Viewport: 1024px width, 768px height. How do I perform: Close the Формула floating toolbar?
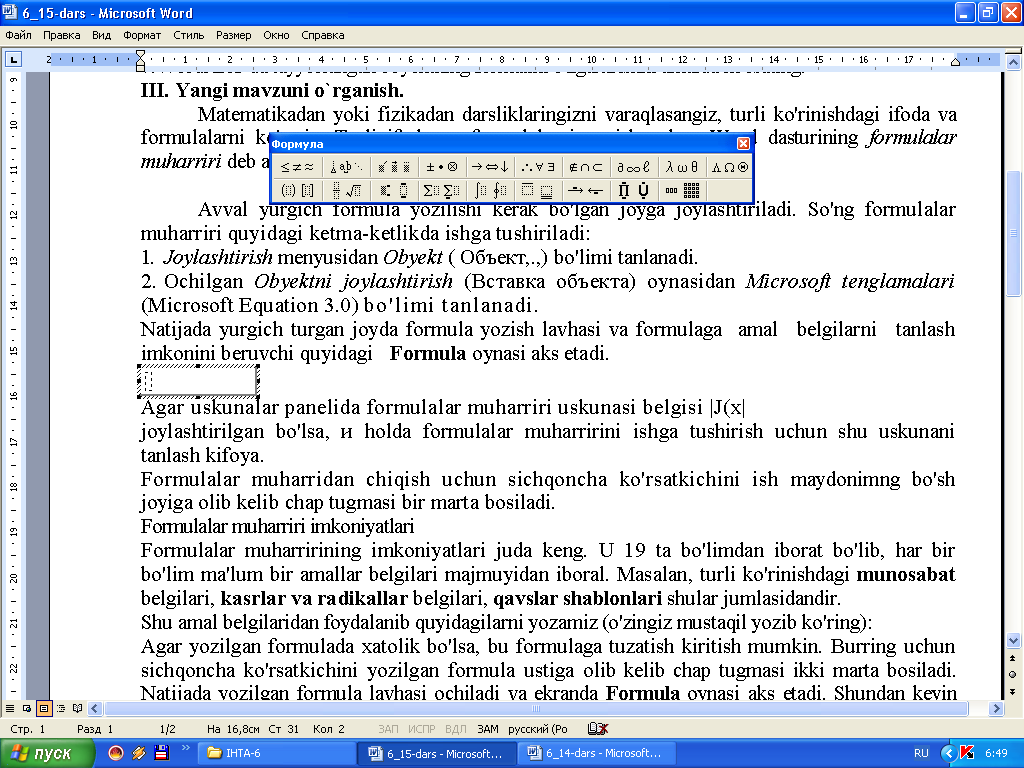(743, 144)
